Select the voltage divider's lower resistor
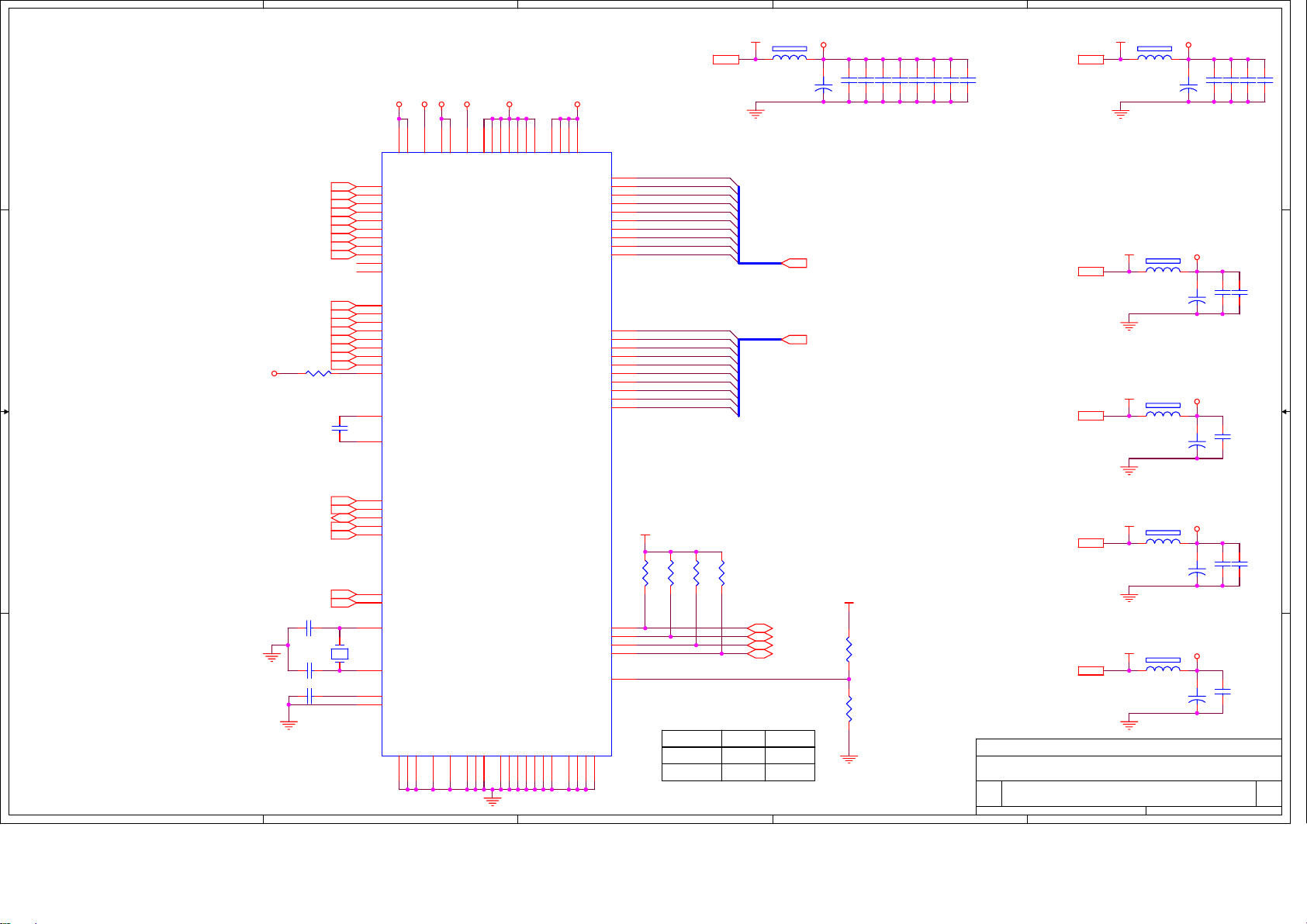The height and width of the screenshot is (924, 1307). coord(849,709)
